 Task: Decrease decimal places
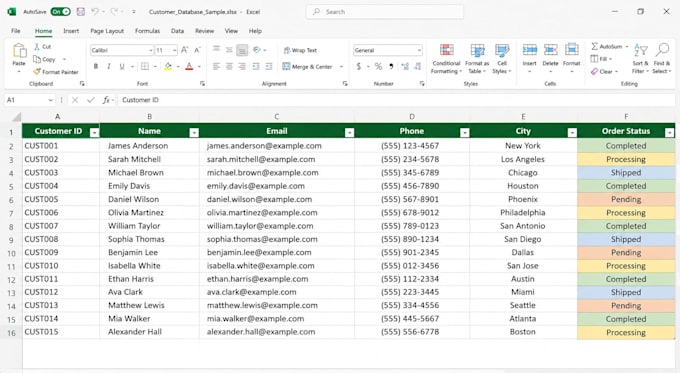(418, 66)
